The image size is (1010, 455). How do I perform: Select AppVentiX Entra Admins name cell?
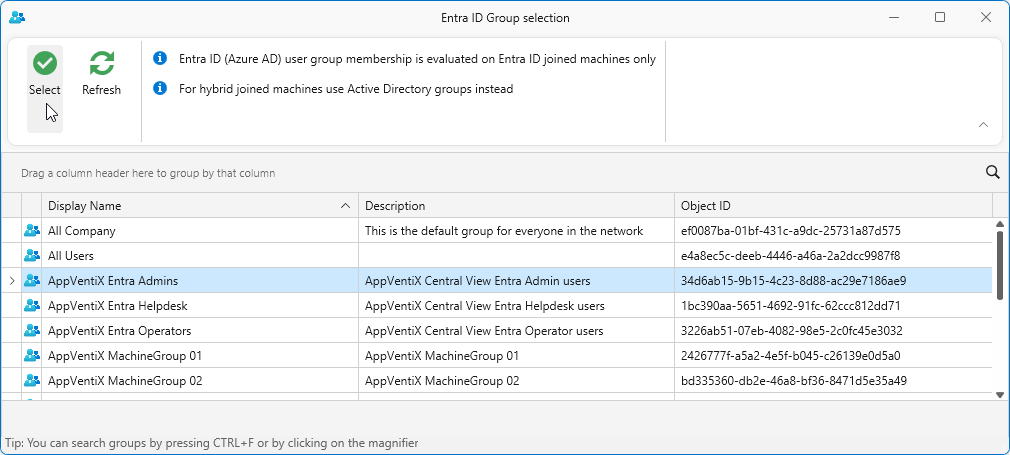tap(200, 281)
